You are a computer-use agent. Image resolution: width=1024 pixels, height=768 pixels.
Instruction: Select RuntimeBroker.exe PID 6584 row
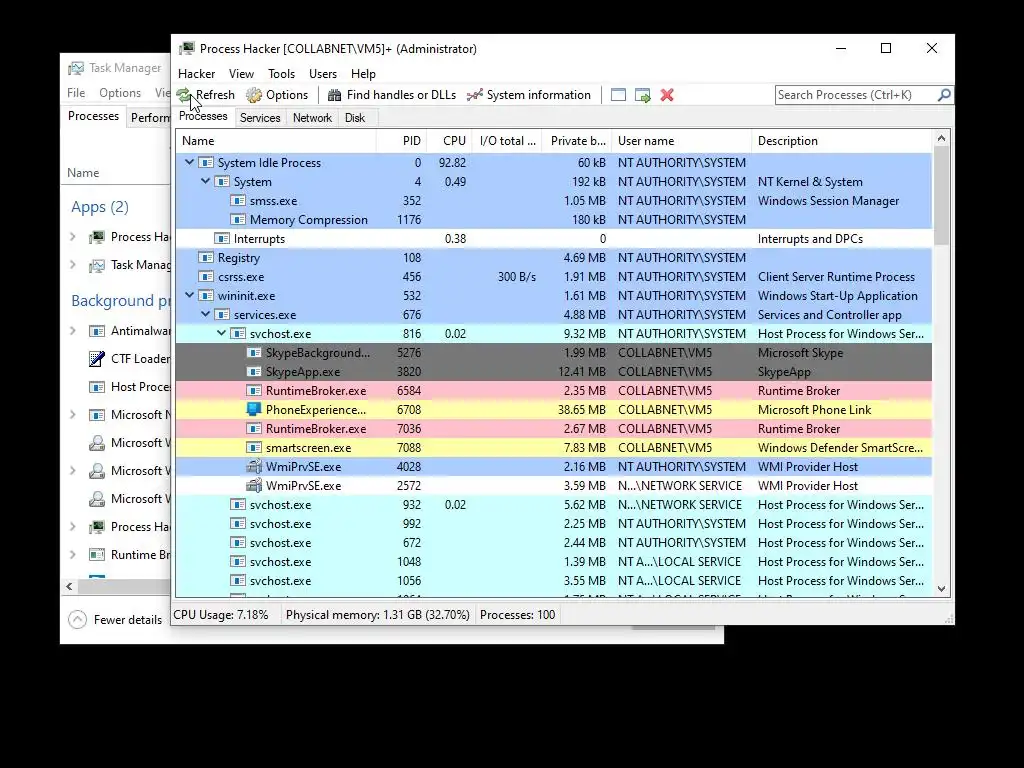click(554, 391)
